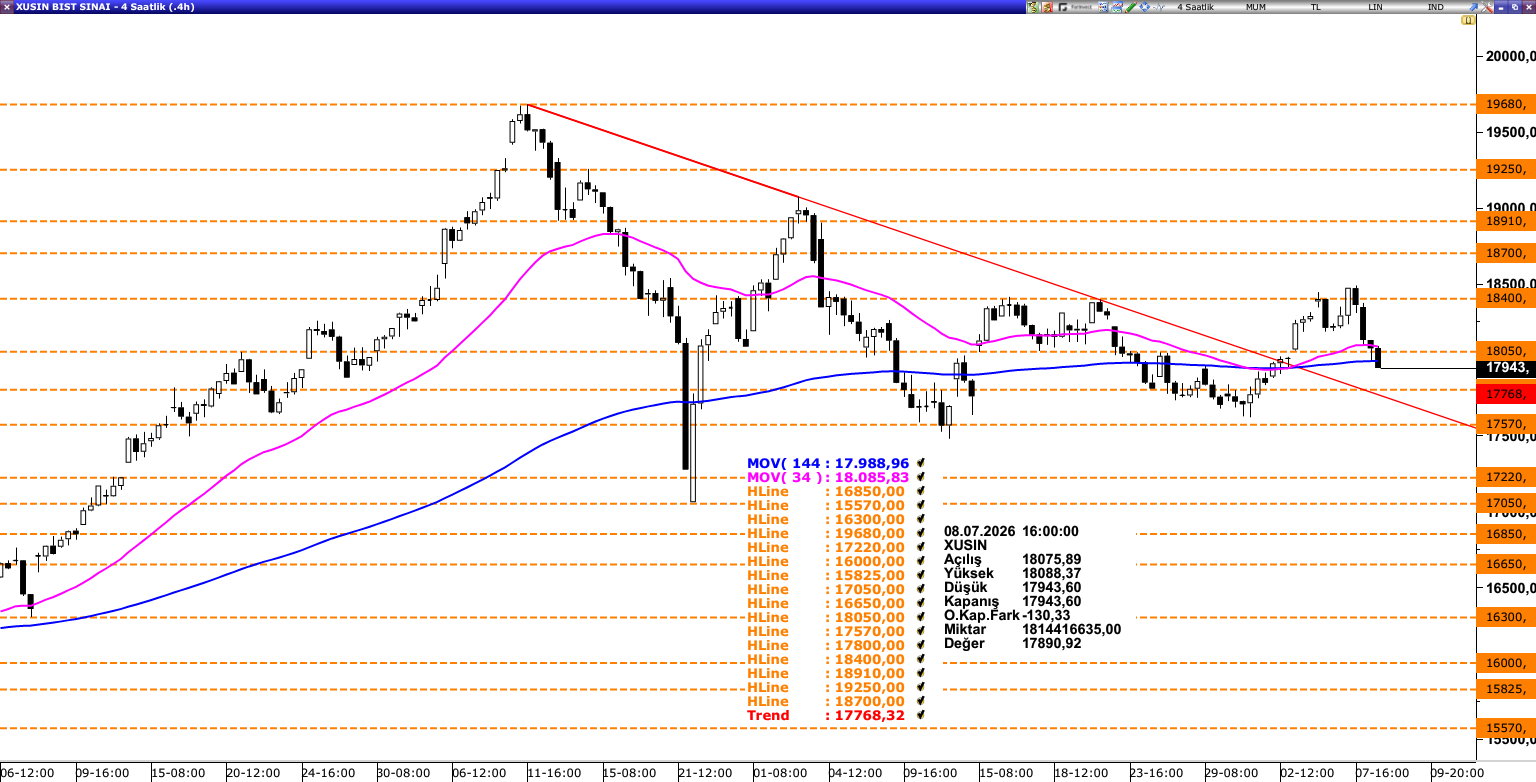
Task: Click the Trend legend label
Action: coord(768,715)
